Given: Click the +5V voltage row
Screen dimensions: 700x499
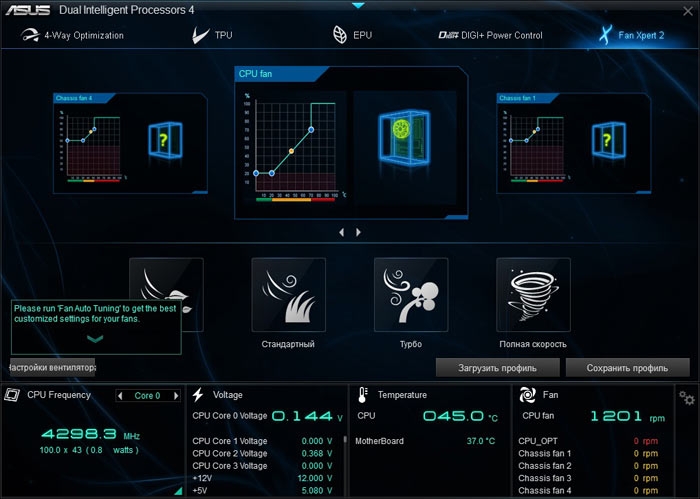Looking at the screenshot, I should [262, 491].
